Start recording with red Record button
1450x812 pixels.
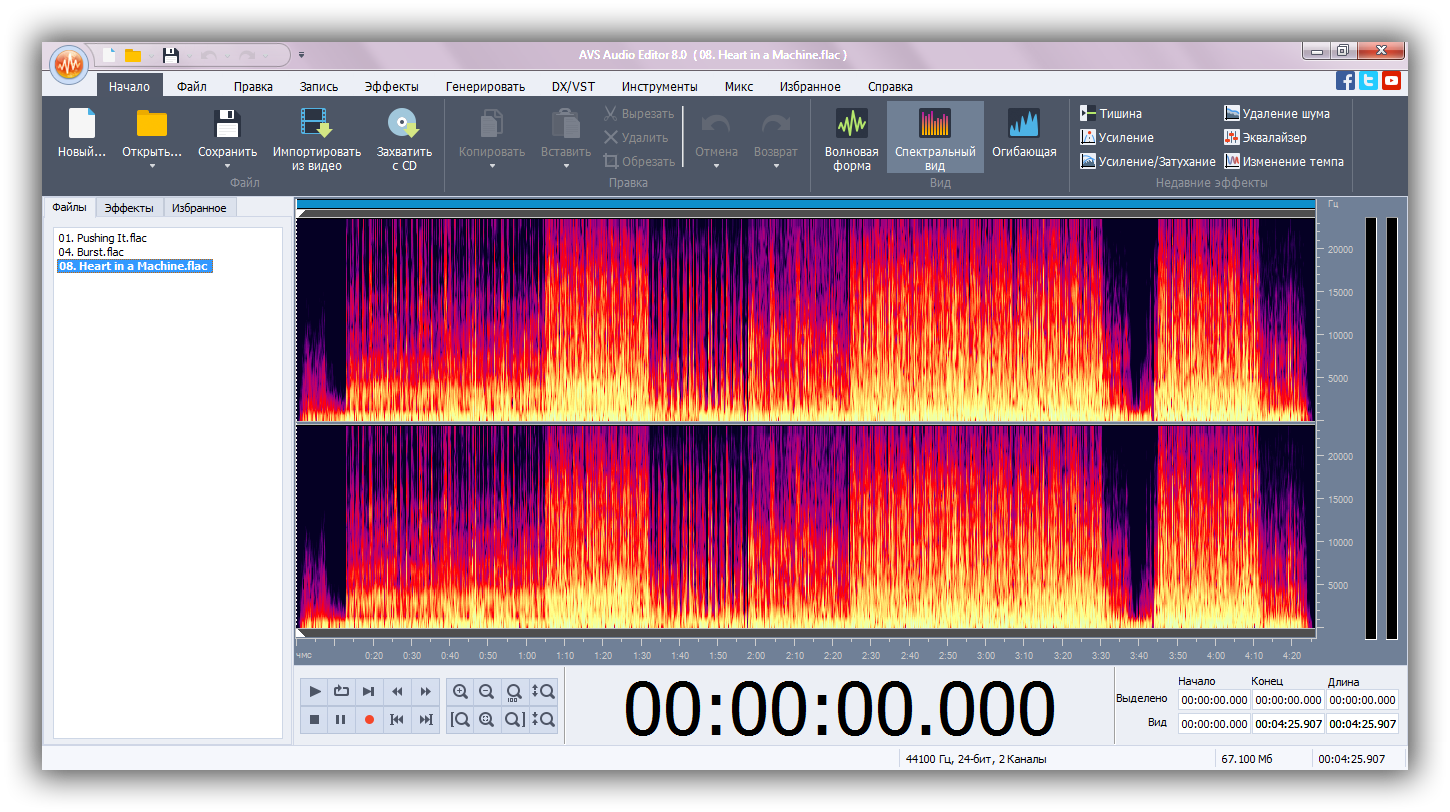369,719
